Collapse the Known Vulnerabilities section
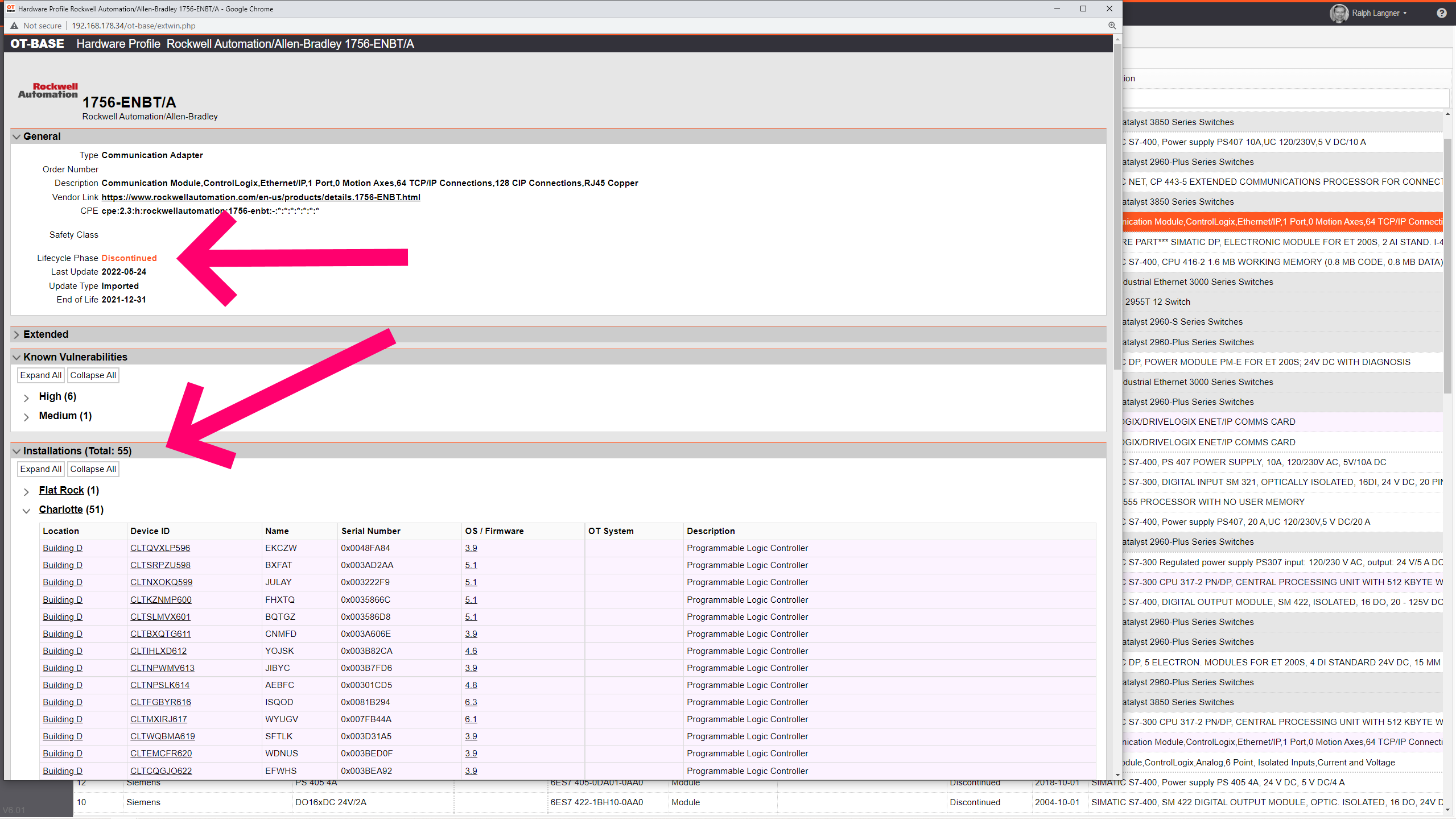Viewport: 1456px width, 820px height. (x=17, y=358)
